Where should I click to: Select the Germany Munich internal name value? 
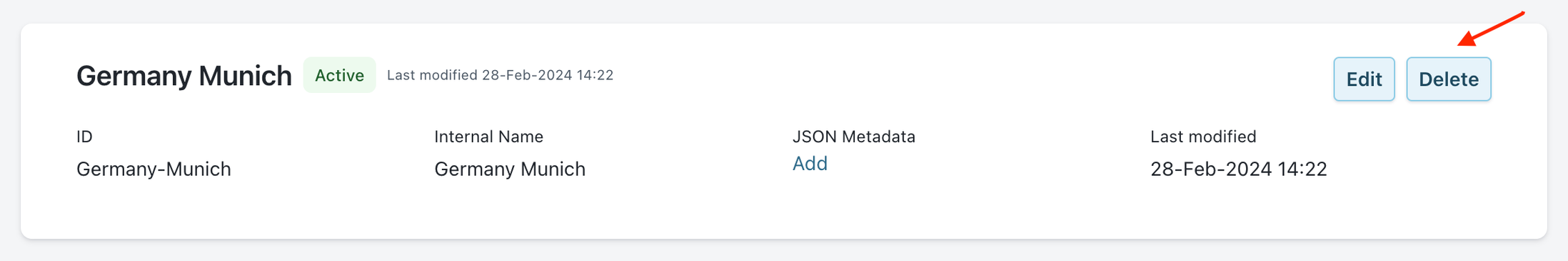pyautogui.click(x=510, y=169)
